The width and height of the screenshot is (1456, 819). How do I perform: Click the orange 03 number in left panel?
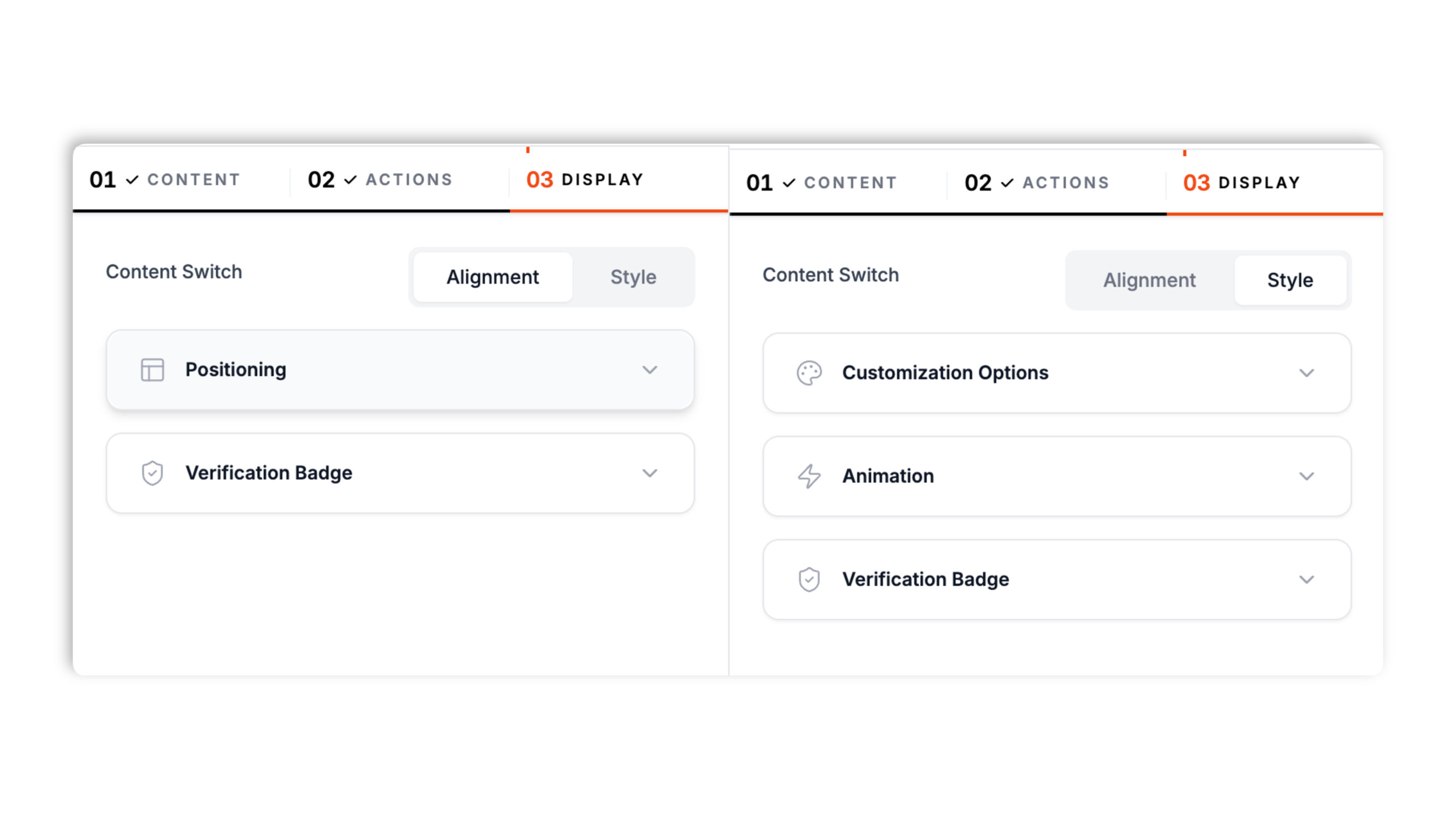tap(539, 180)
